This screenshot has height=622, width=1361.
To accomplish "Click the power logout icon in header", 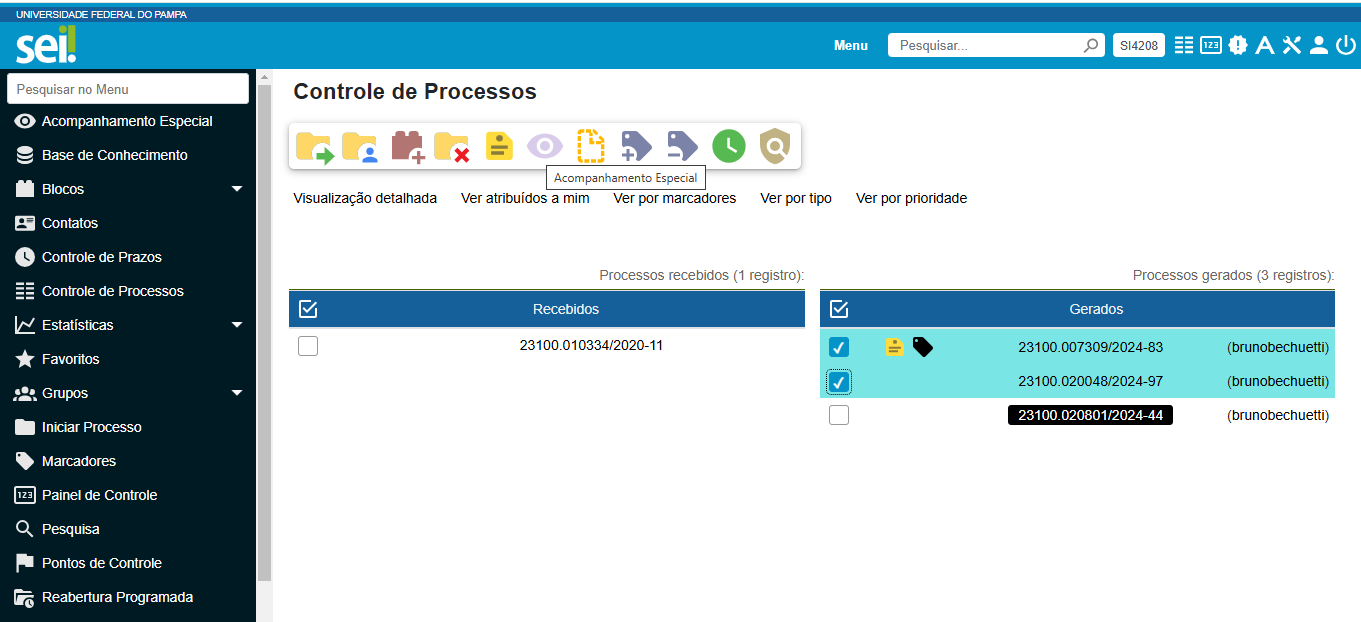I will point(1346,45).
